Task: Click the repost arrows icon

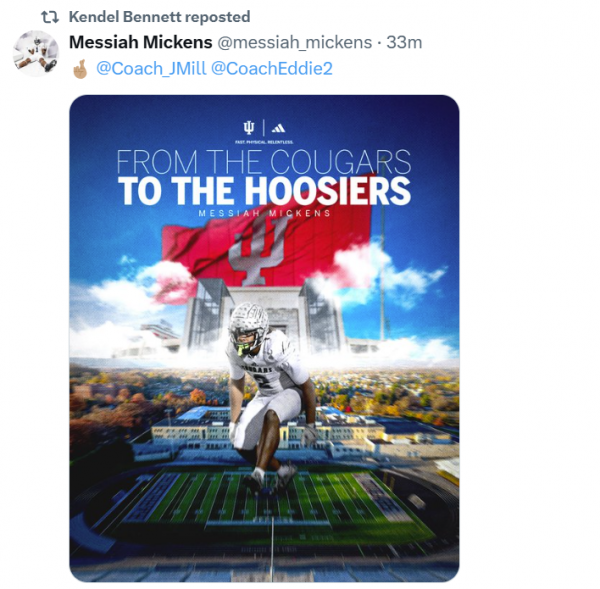Action: click(x=50, y=17)
